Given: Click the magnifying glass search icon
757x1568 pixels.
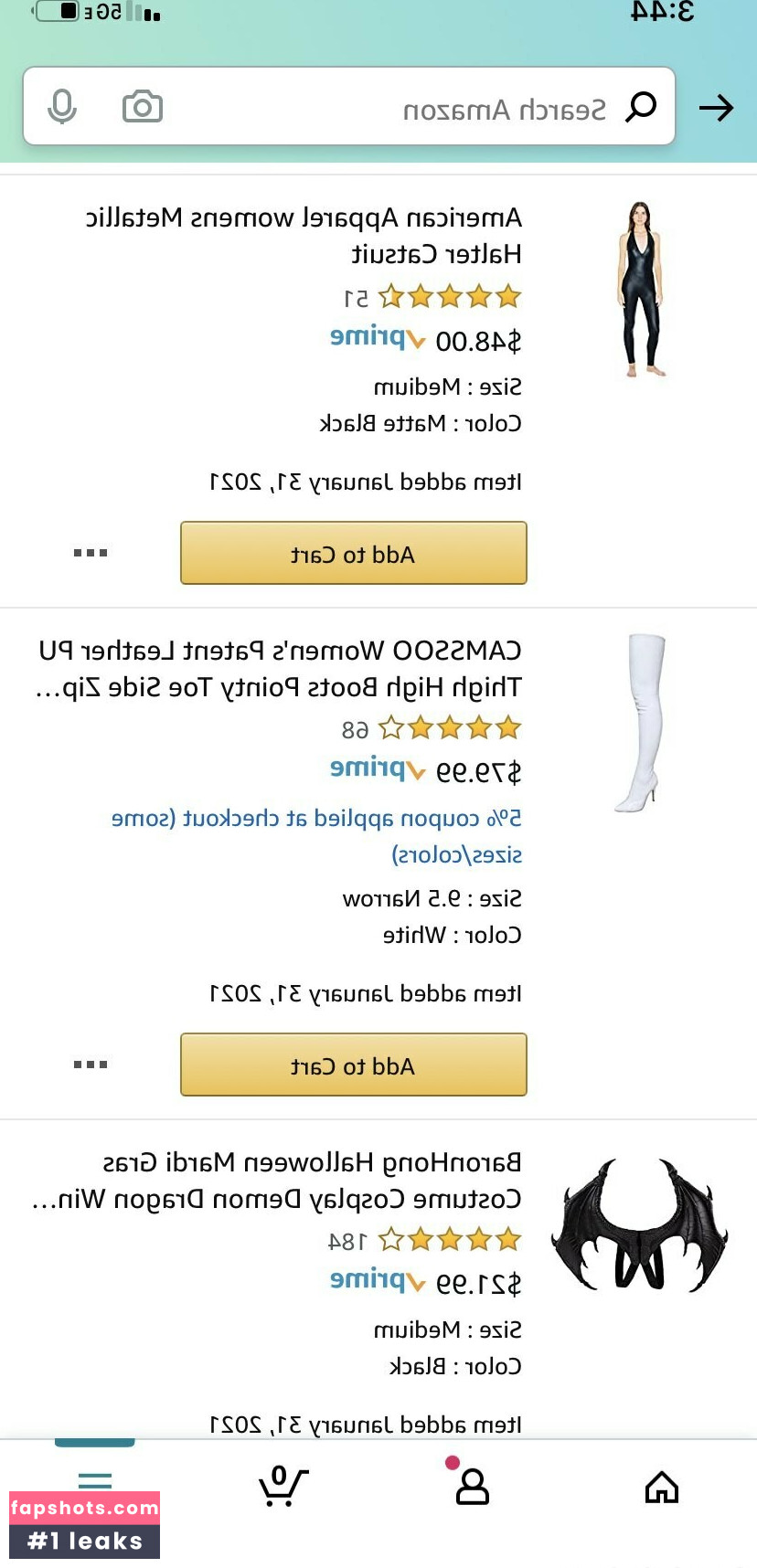Looking at the screenshot, I should pyautogui.click(x=641, y=107).
